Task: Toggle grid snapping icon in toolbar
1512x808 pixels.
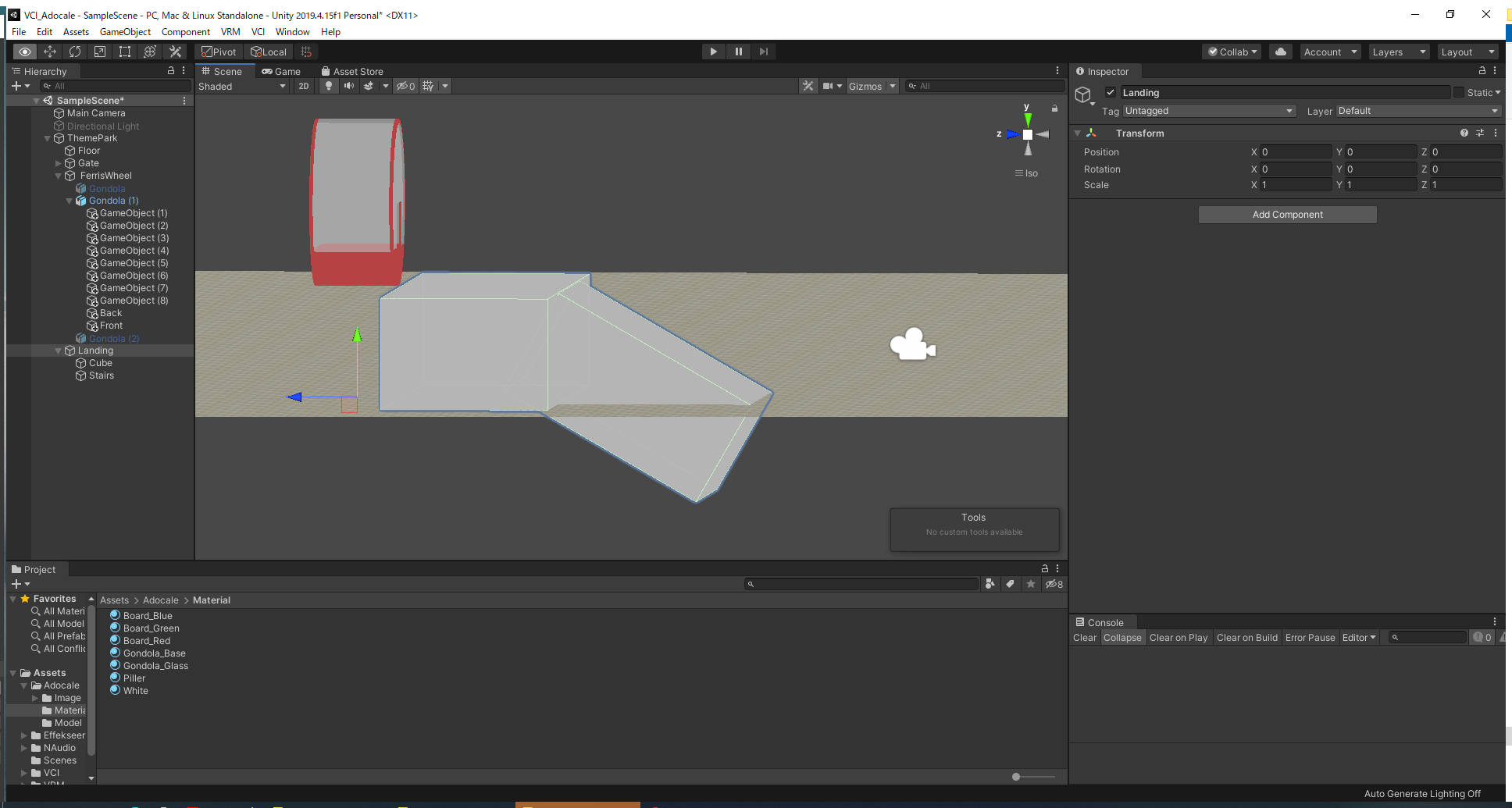Action: coord(306,52)
